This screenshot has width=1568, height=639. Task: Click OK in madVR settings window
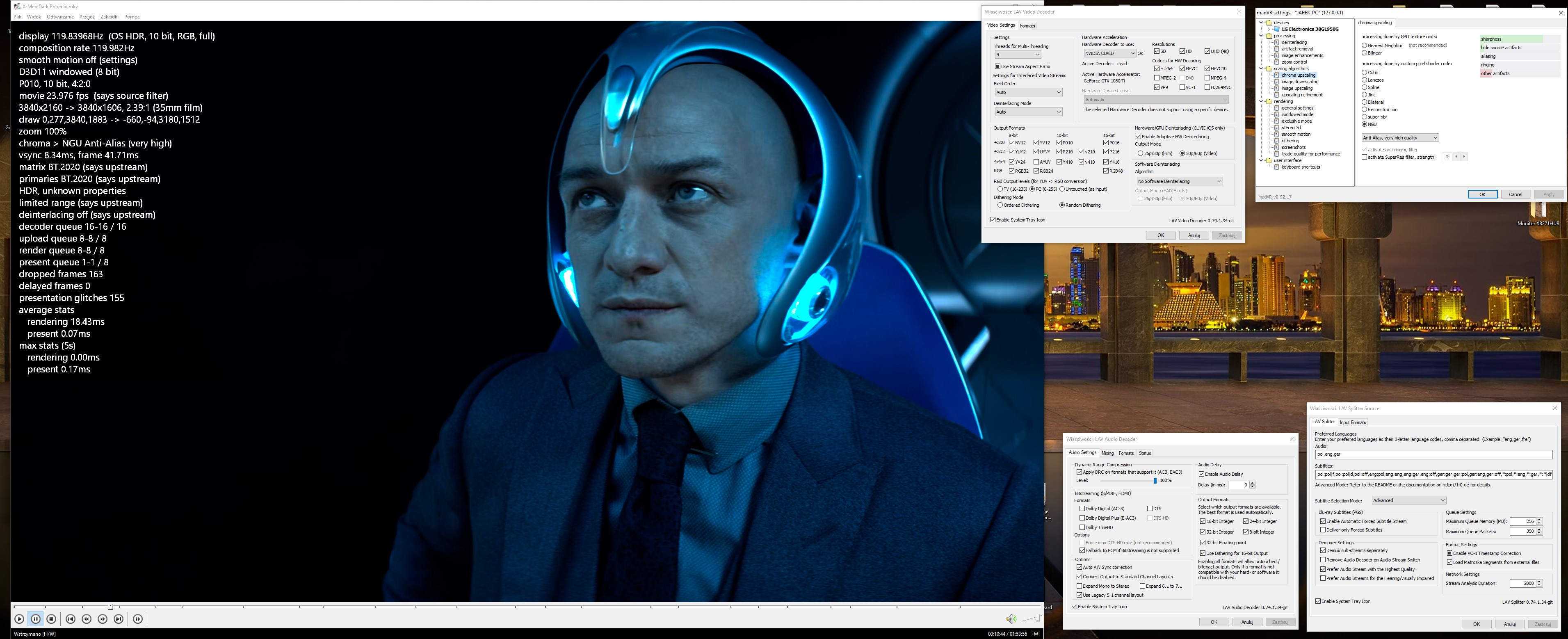pos(1482,194)
